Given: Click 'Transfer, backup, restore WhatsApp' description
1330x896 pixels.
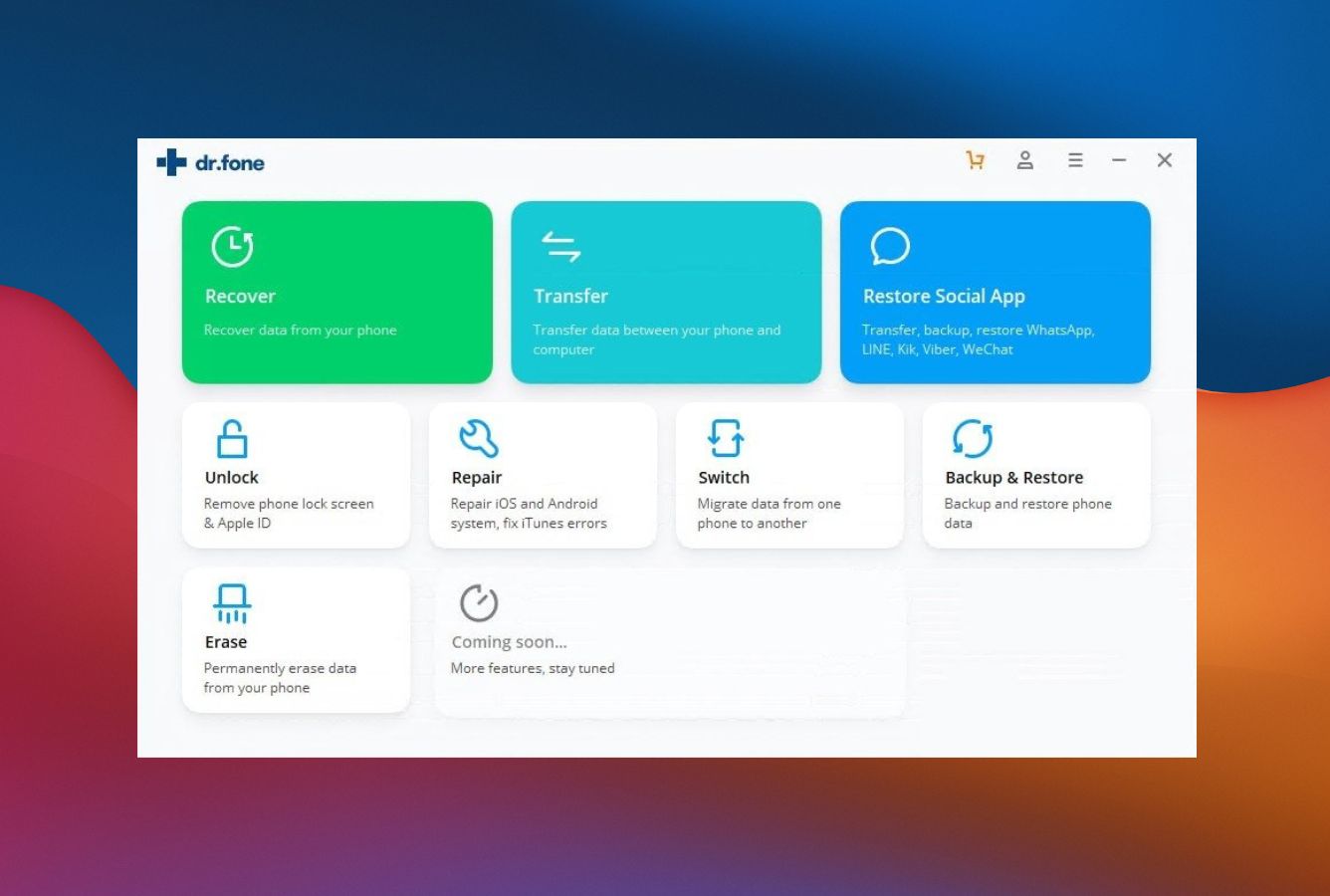Looking at the screenshot, I should coord(978,339).
